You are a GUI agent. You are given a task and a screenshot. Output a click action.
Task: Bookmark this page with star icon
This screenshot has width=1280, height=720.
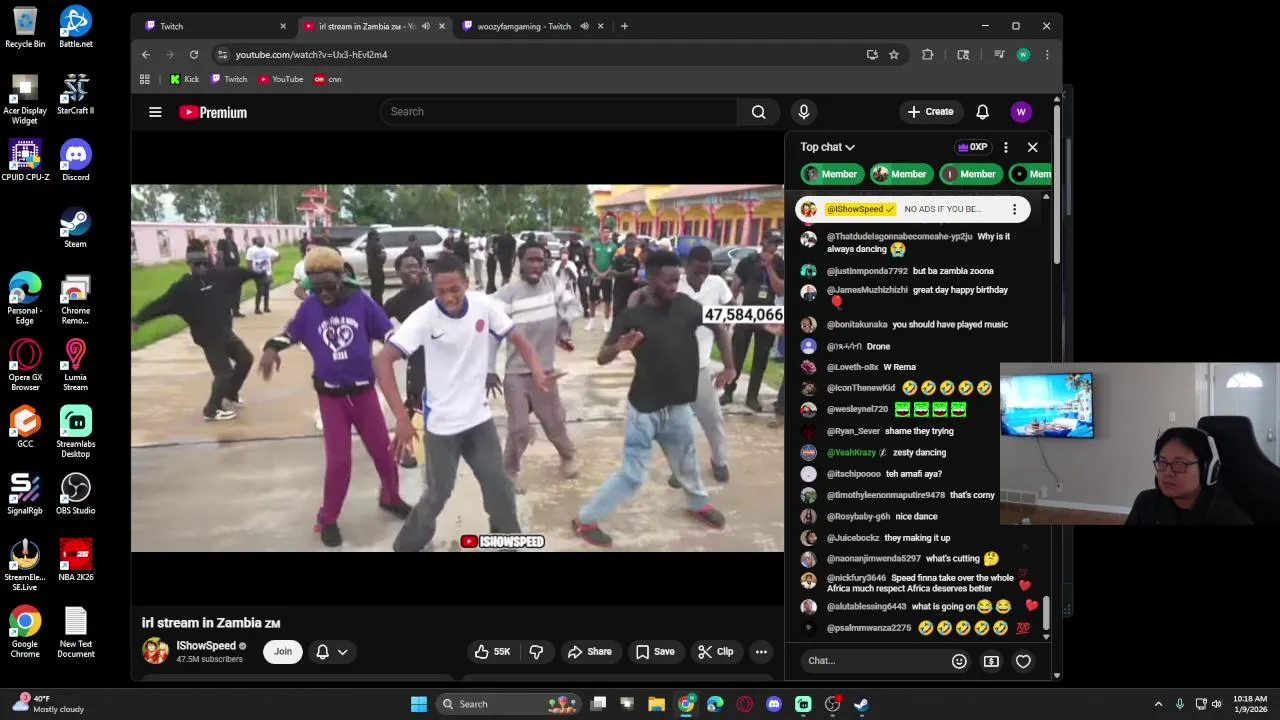point(894,55)
